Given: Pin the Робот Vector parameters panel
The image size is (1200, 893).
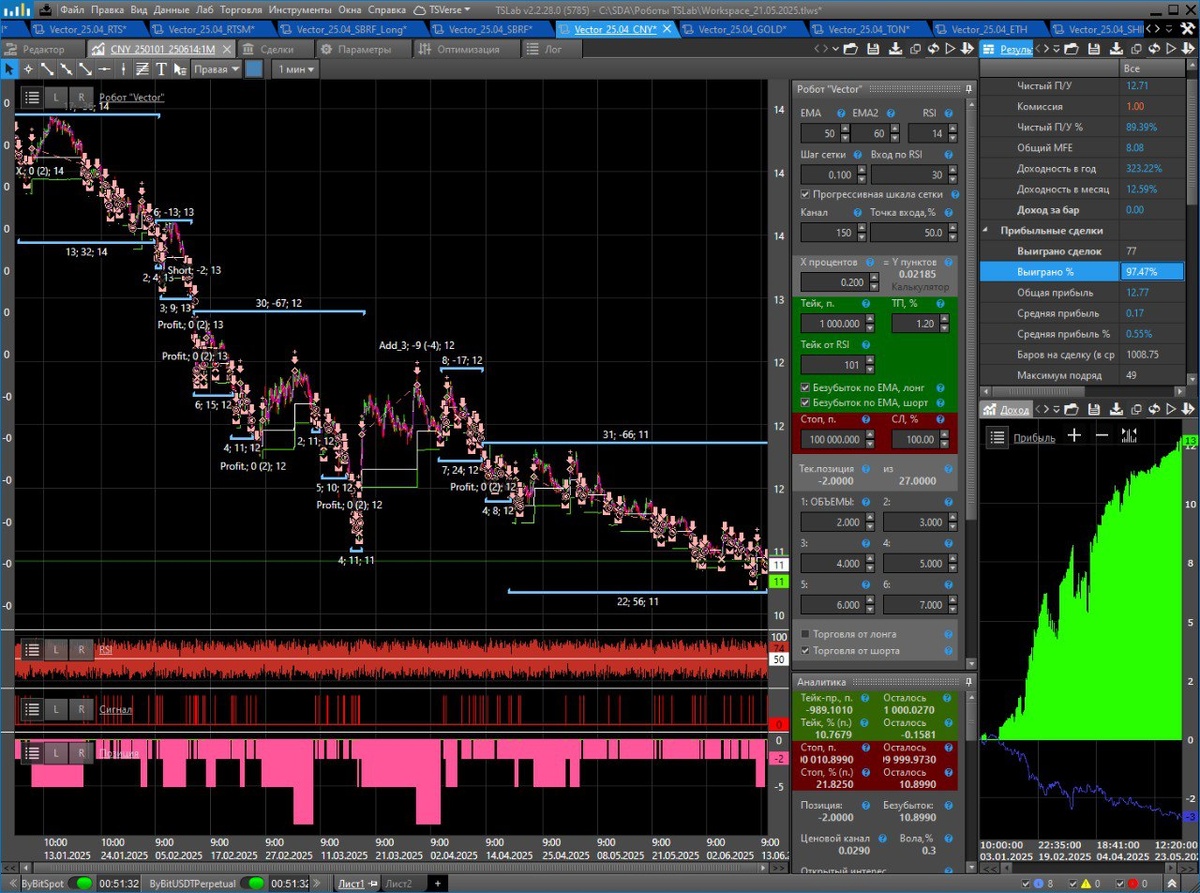Looking at the screenshot, I should pos(968,89).
